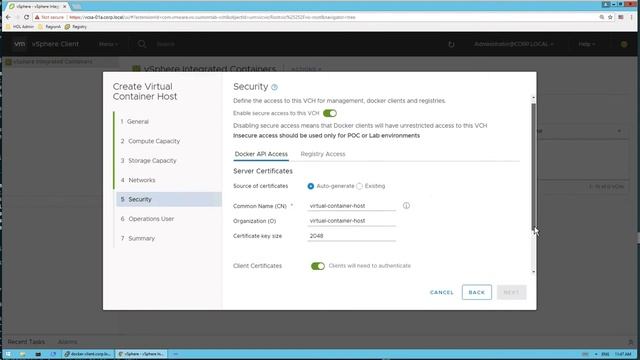This screenshot has height=360, width=640.
Task: Select Existing certificate source
Action: tap(359, 186)
